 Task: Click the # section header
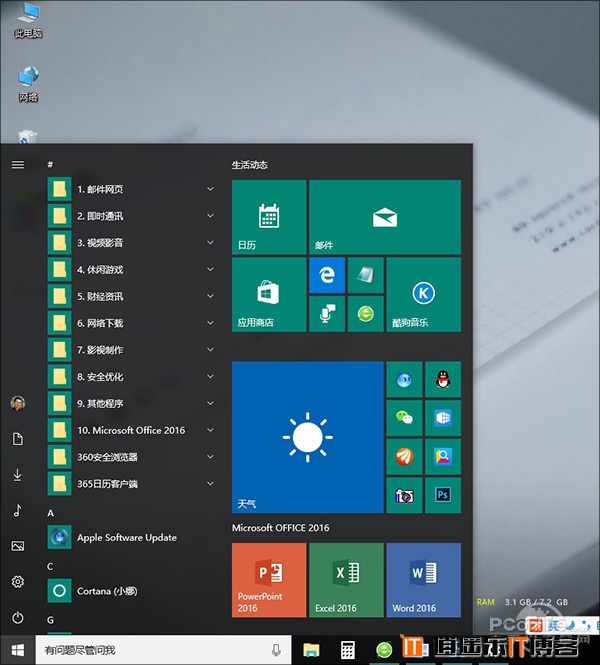click(50, 164)
